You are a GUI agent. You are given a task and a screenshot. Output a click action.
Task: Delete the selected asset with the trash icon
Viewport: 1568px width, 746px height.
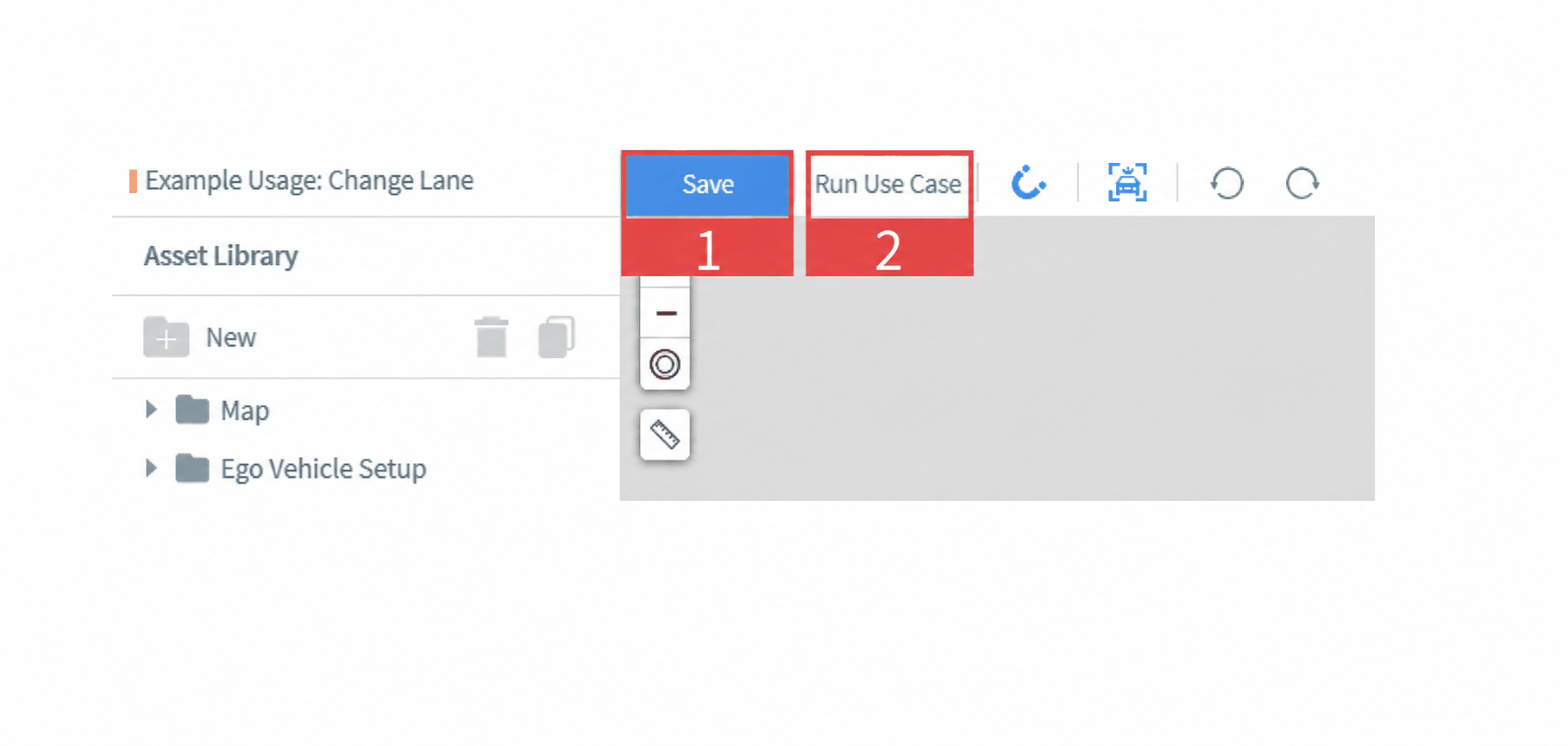point(492,337)
